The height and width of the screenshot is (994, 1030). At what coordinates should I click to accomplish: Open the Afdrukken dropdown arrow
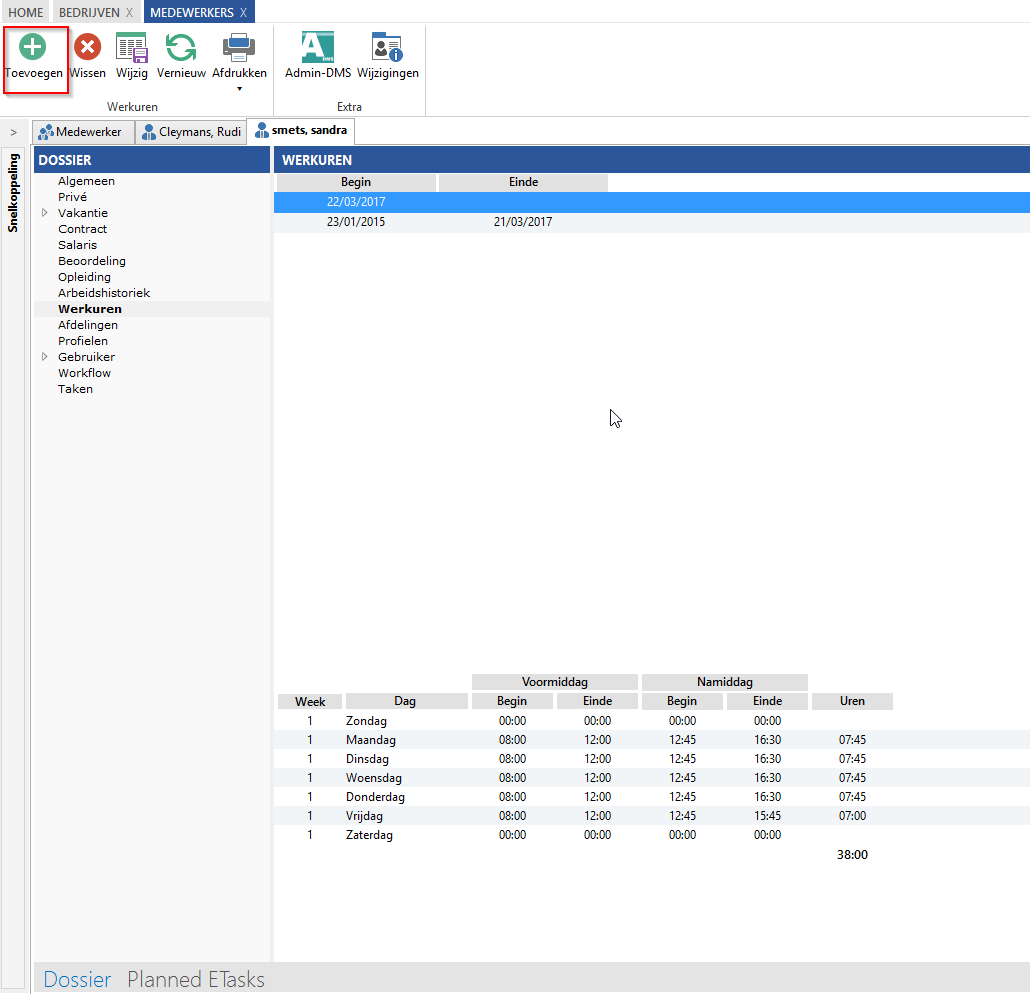pyautogui.click(x=239, y=88)
